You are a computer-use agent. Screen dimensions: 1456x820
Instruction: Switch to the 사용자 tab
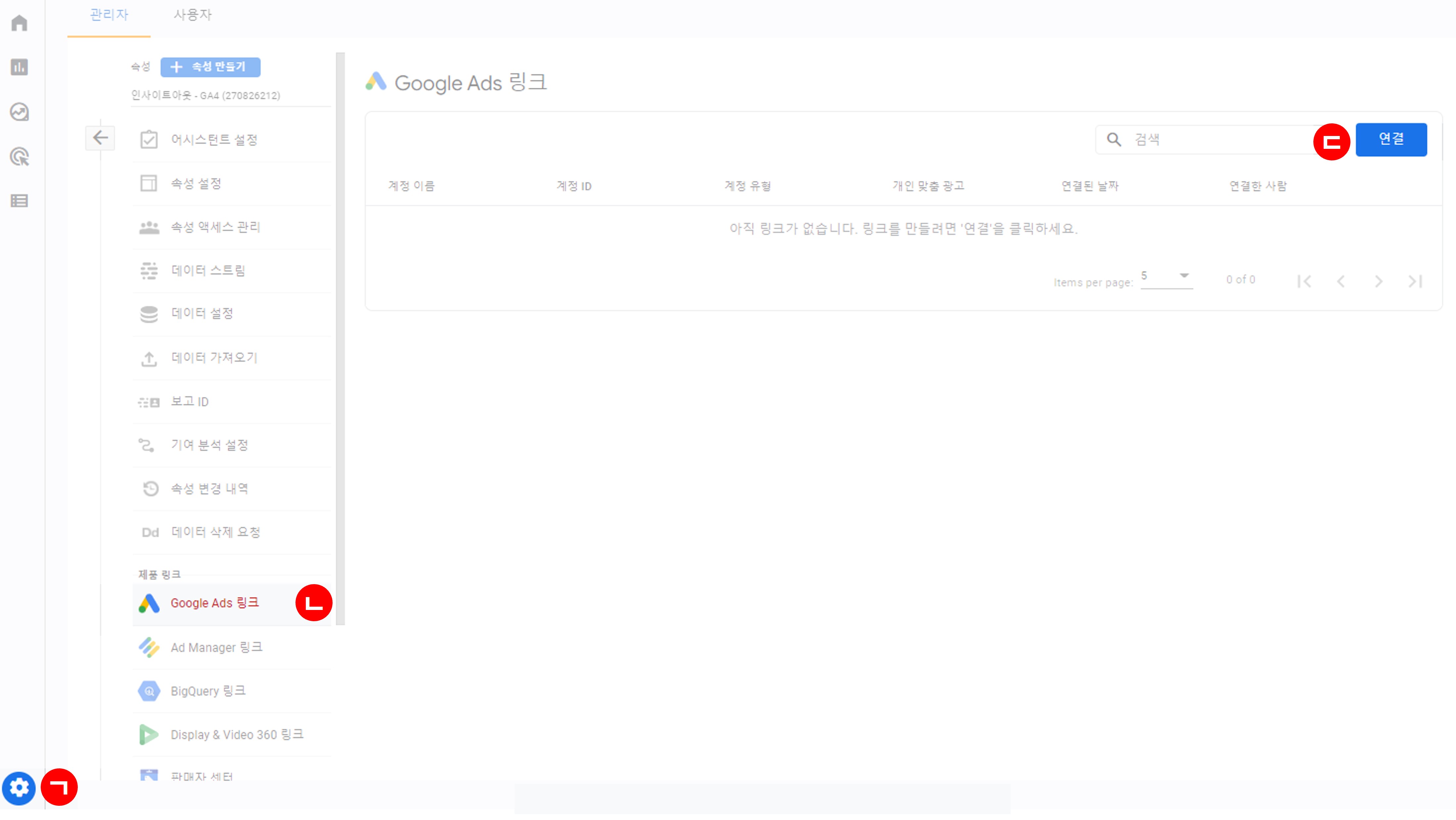[x=193, y=15]
